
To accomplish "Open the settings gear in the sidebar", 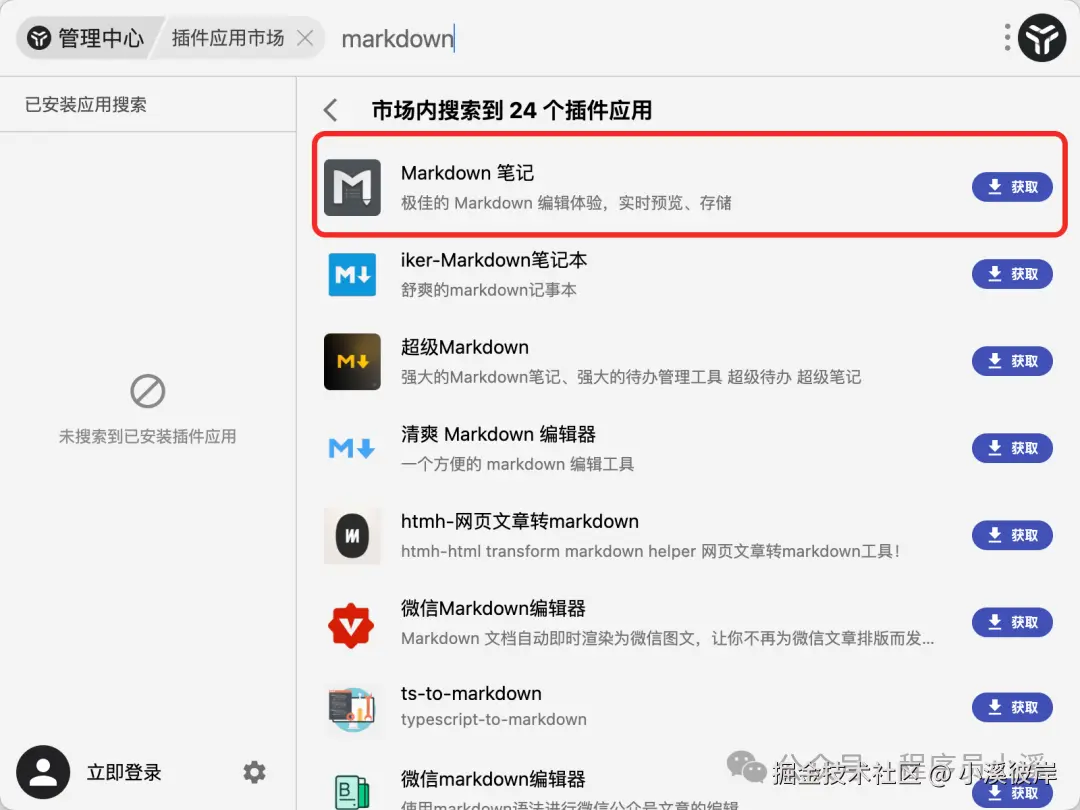I will coord(254,772).
